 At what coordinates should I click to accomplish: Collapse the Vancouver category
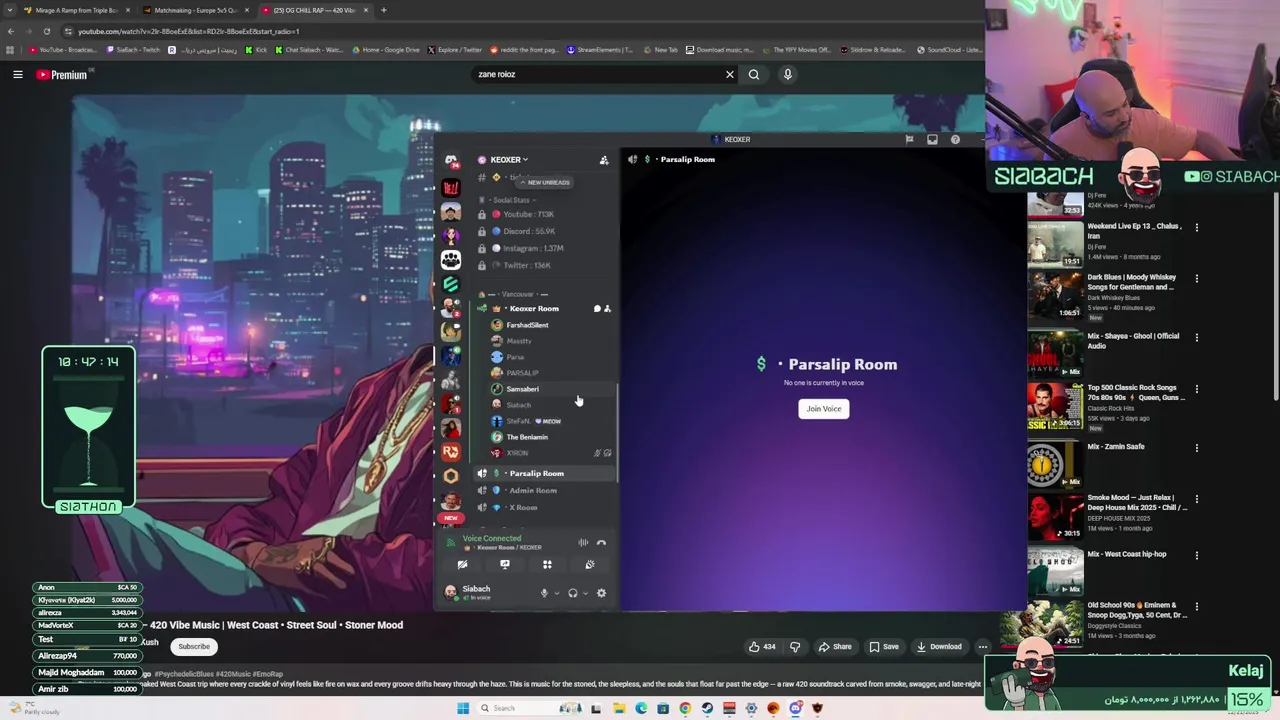click(x=518, y=295)
